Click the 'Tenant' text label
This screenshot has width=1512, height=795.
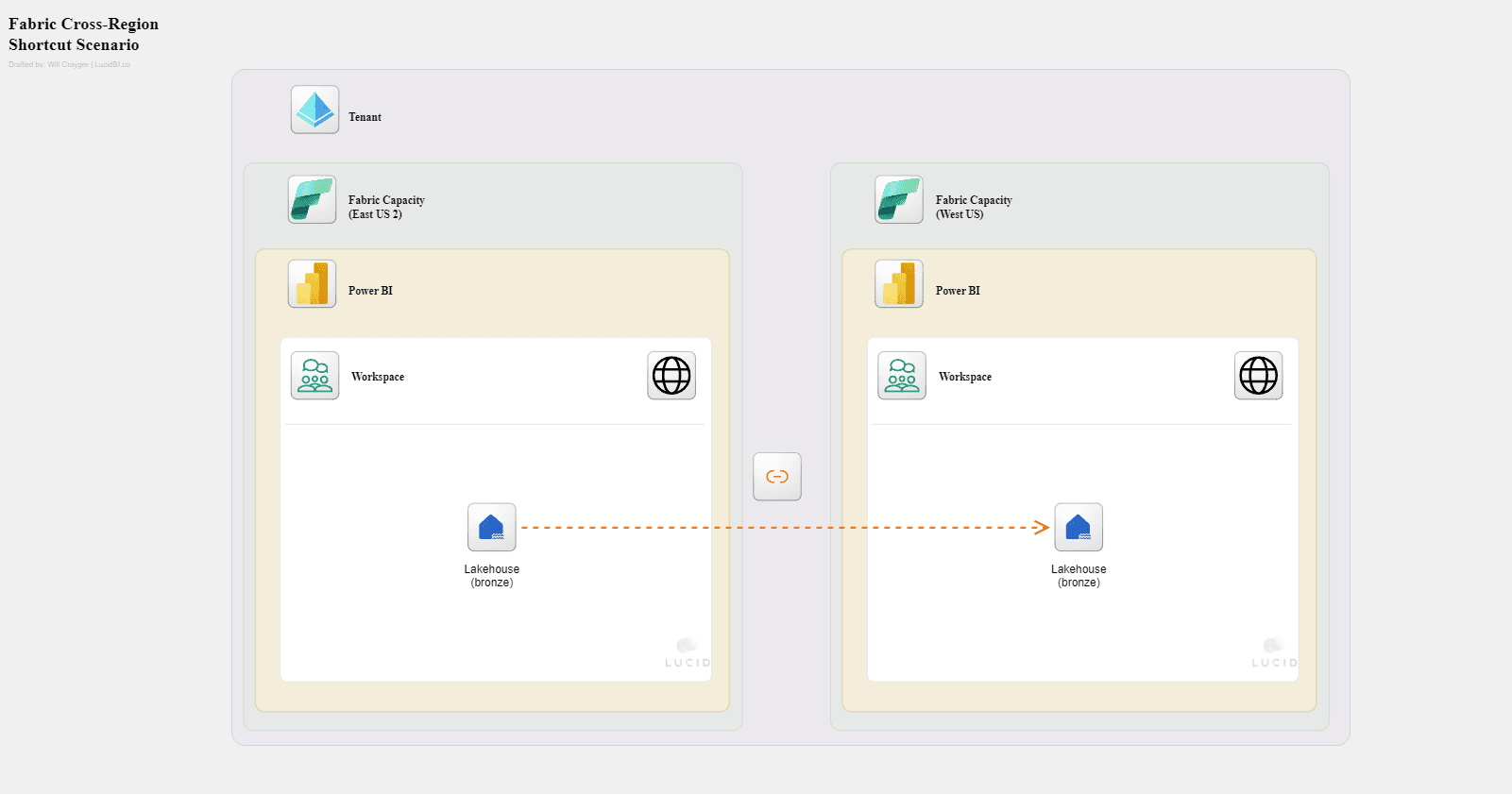click(365, 117)
